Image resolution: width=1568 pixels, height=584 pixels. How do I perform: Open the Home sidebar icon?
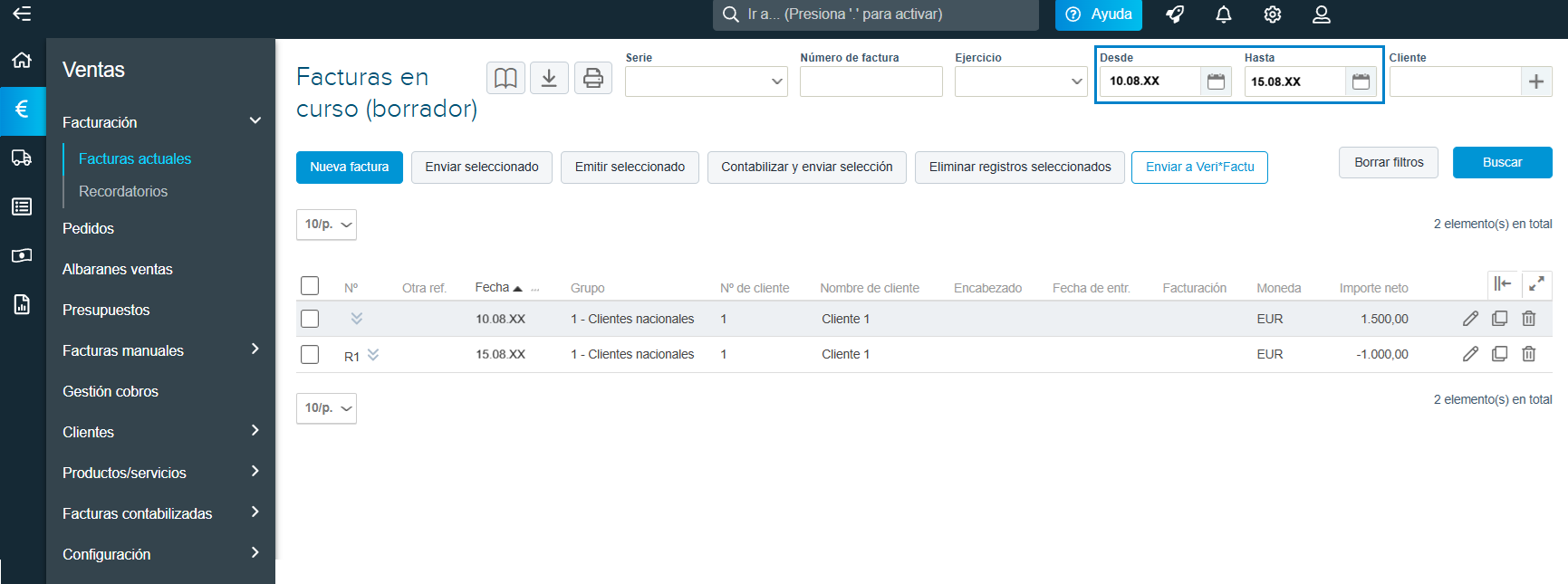[x=22, y=61]
